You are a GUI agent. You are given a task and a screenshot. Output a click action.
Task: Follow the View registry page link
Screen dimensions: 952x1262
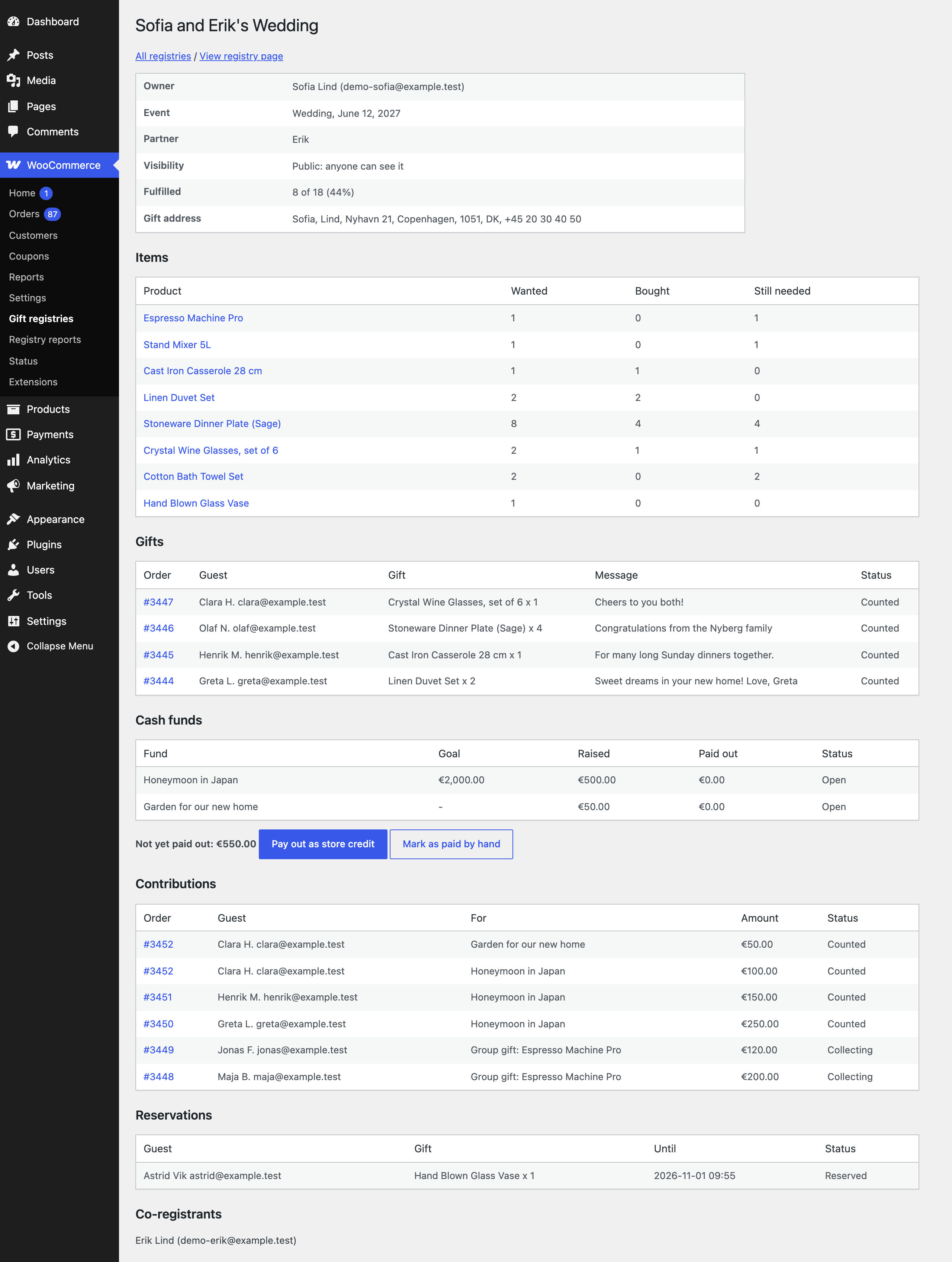[x=241, y=56]
